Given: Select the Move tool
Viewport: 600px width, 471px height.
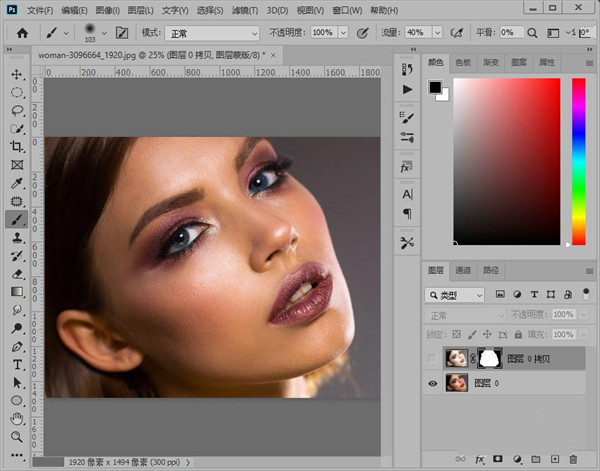Looking at the screenshot, I should pyautogui.click(x=17, y=75).
